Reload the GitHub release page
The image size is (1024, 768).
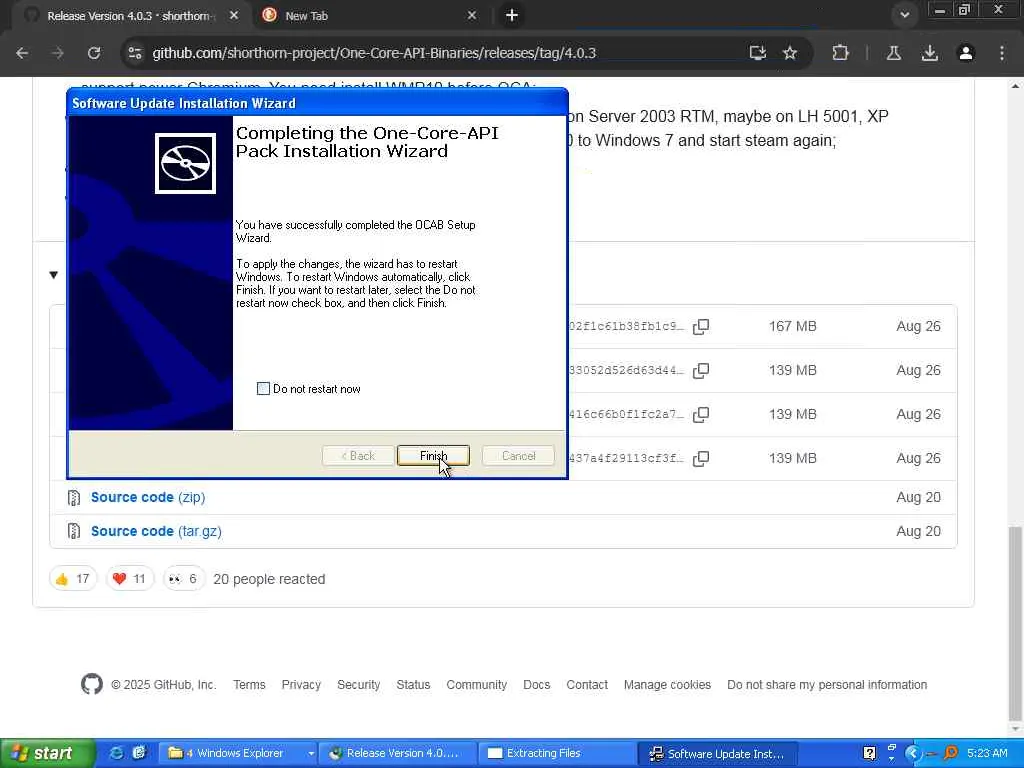94,53
